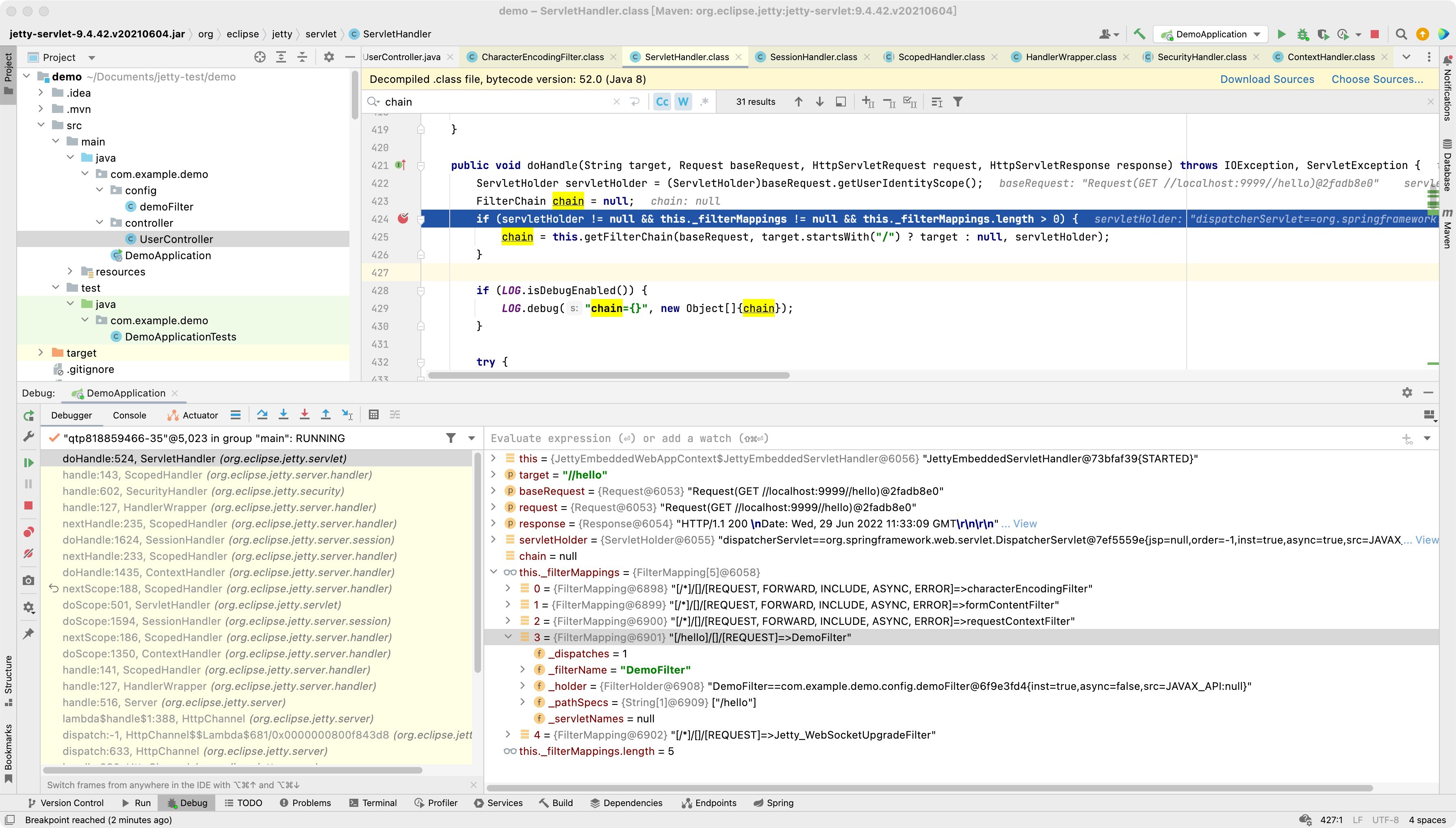Click the Run to Cursor icon

(x=347, y=414)
